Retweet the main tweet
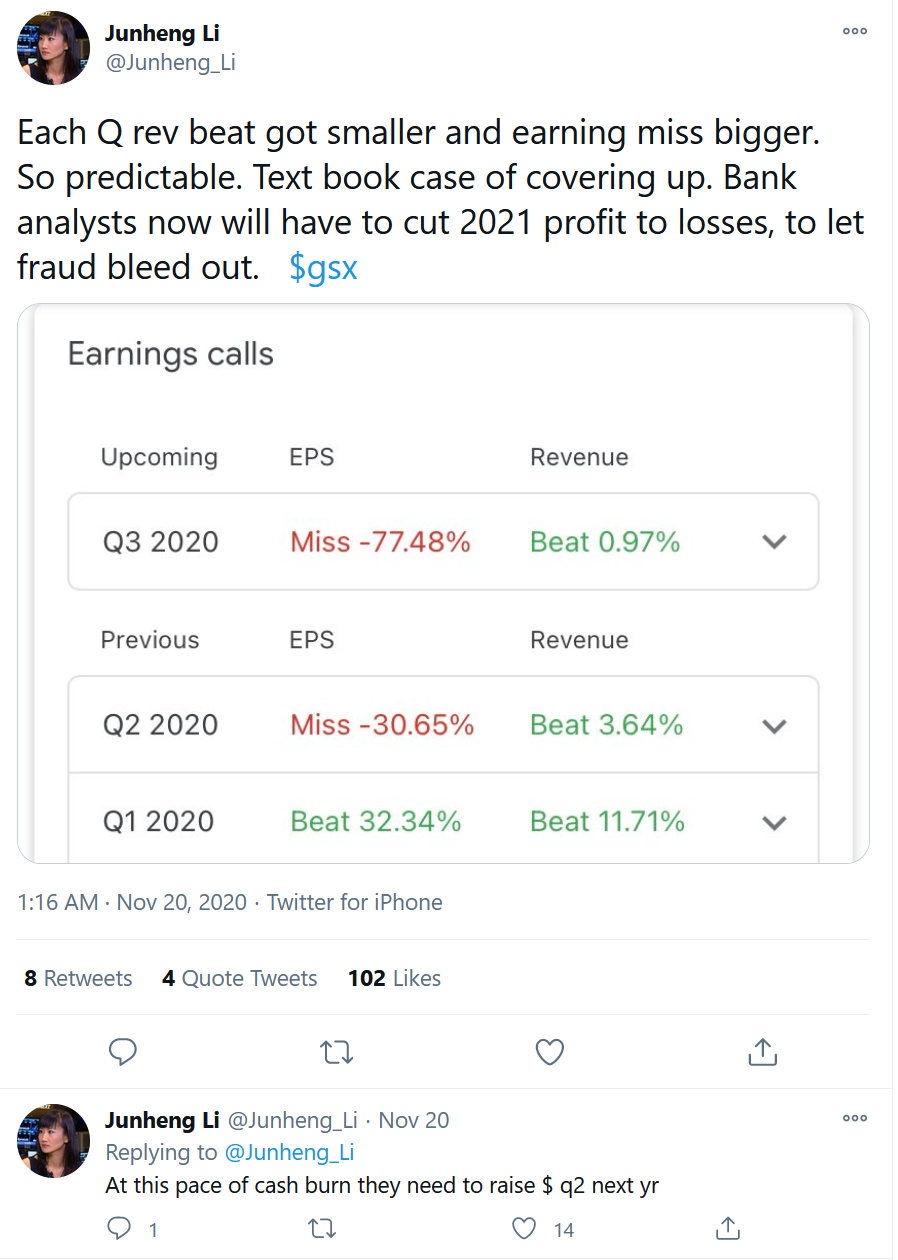 coord(336,1051)
